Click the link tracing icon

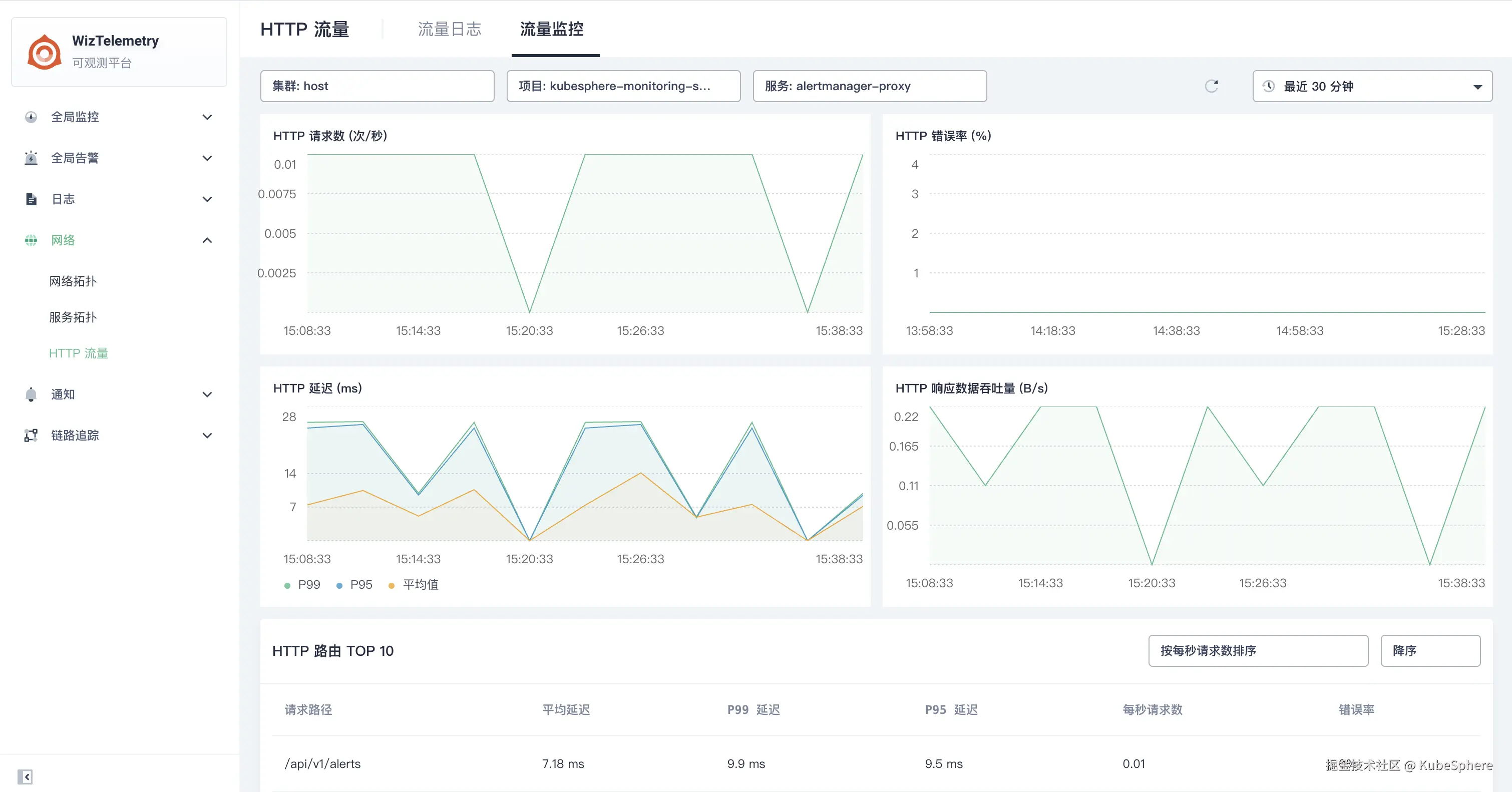pyautogui.click(x=31, y=436)
